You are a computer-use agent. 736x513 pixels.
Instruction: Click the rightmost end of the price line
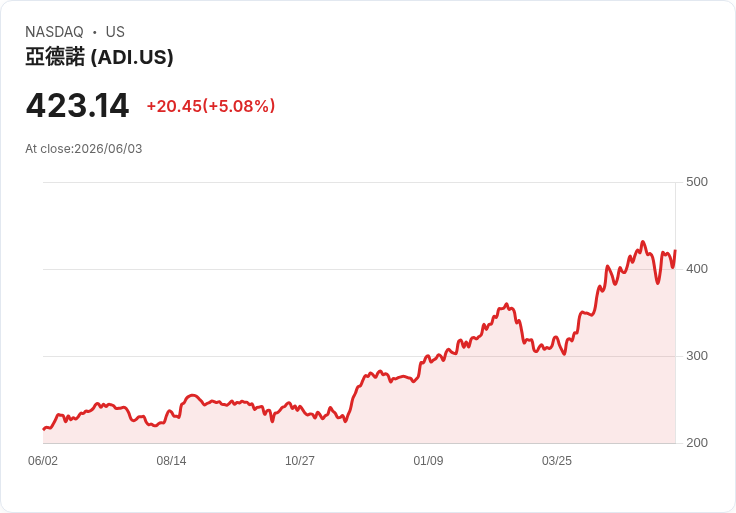click(x=675, y=251)
